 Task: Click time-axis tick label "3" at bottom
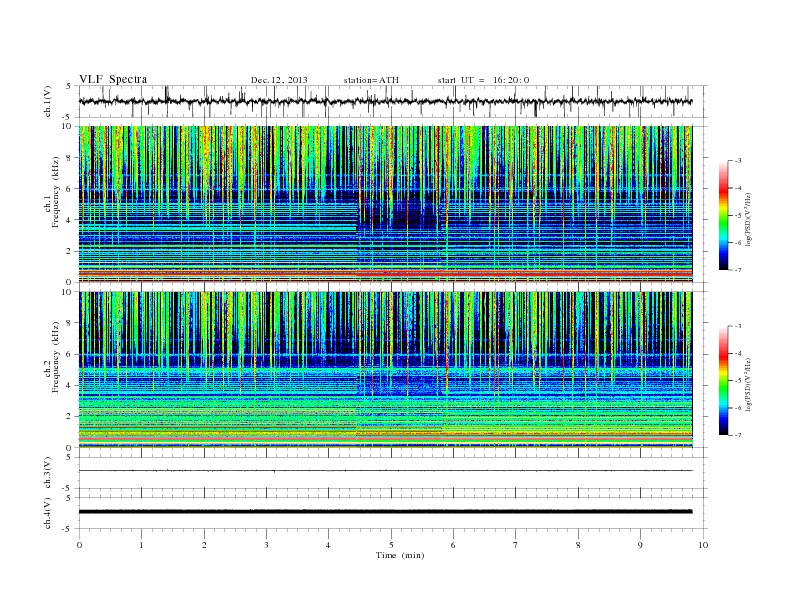pos(266,545)
